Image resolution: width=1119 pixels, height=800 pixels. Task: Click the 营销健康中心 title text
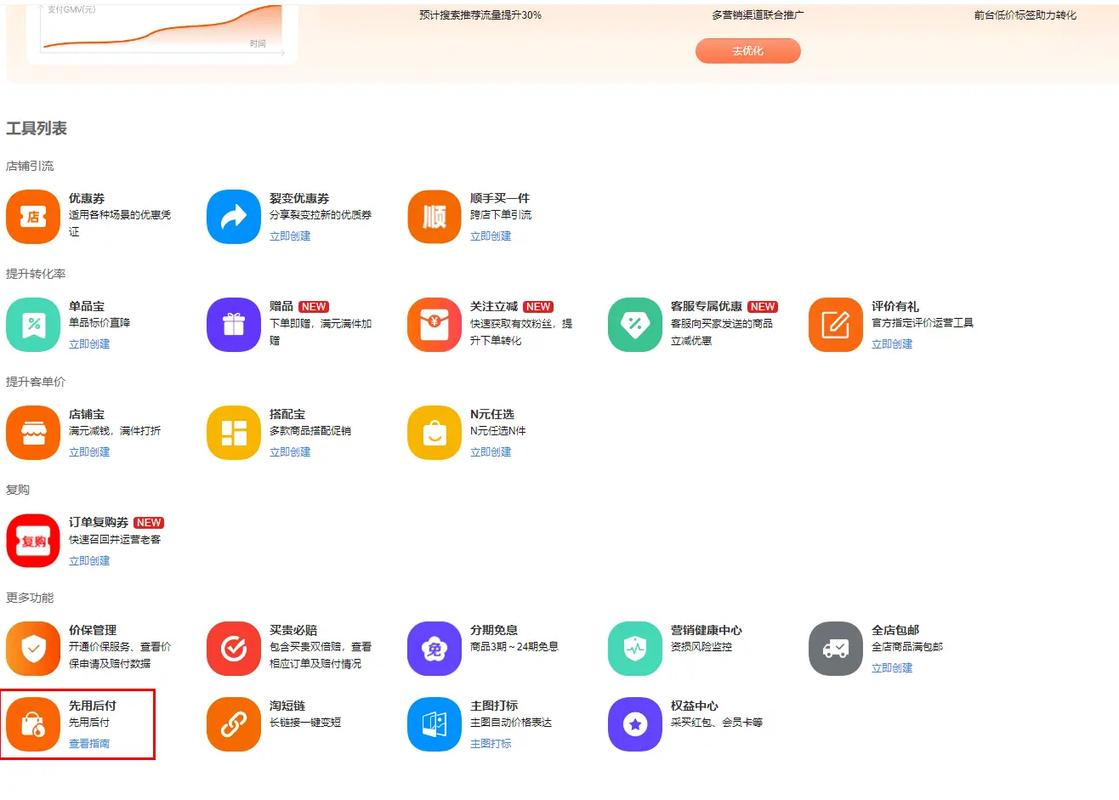pyautogui.click(x=707, y=630)
